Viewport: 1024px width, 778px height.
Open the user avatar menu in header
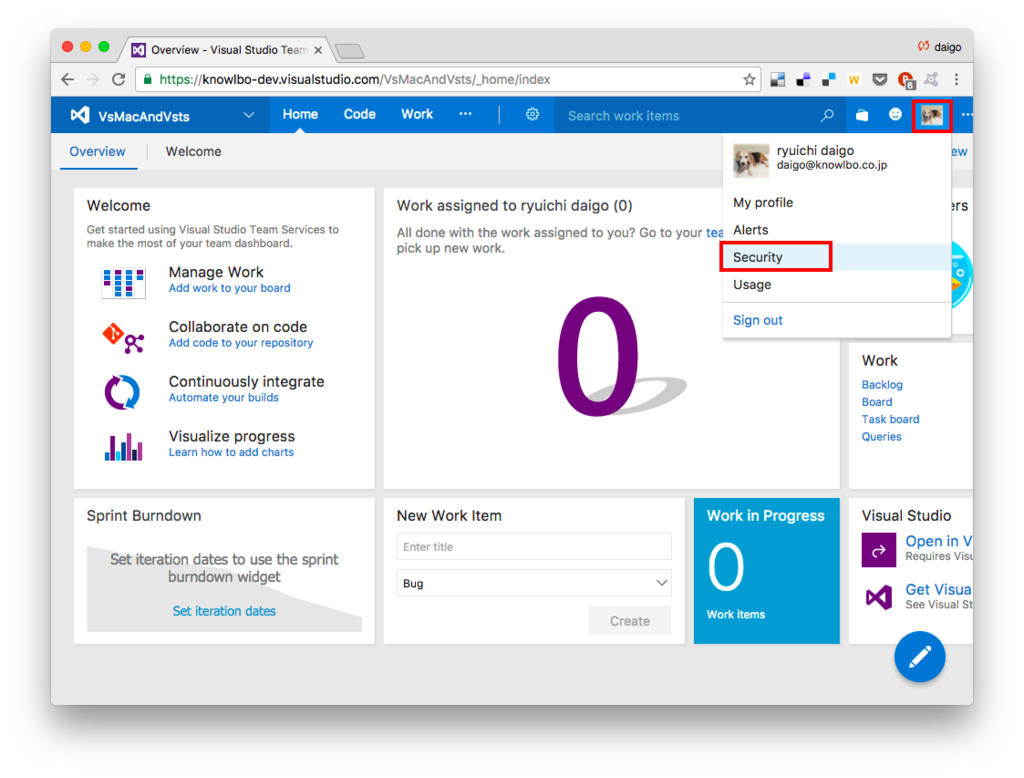point(932,116)
